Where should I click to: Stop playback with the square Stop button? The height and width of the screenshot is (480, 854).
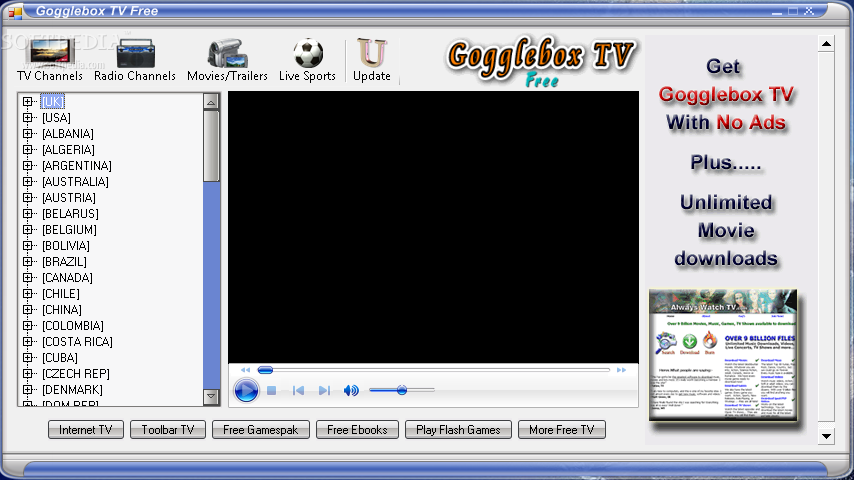[x=272, y=390]
